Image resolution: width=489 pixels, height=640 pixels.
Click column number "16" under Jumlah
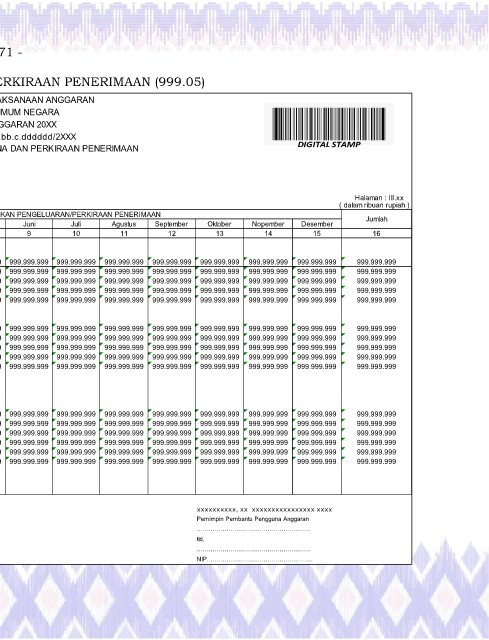[x=376, y=233]
